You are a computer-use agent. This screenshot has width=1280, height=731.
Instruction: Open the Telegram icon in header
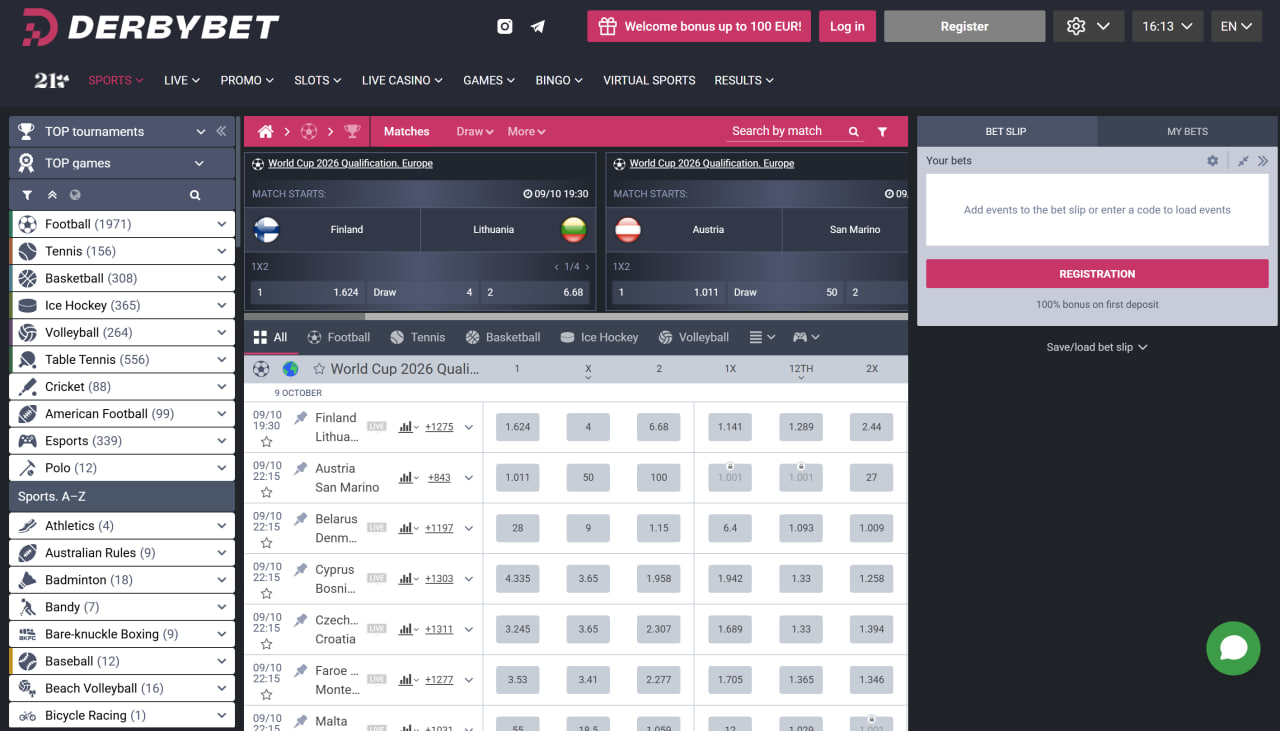pyautogui.click(x=538, y=27)
